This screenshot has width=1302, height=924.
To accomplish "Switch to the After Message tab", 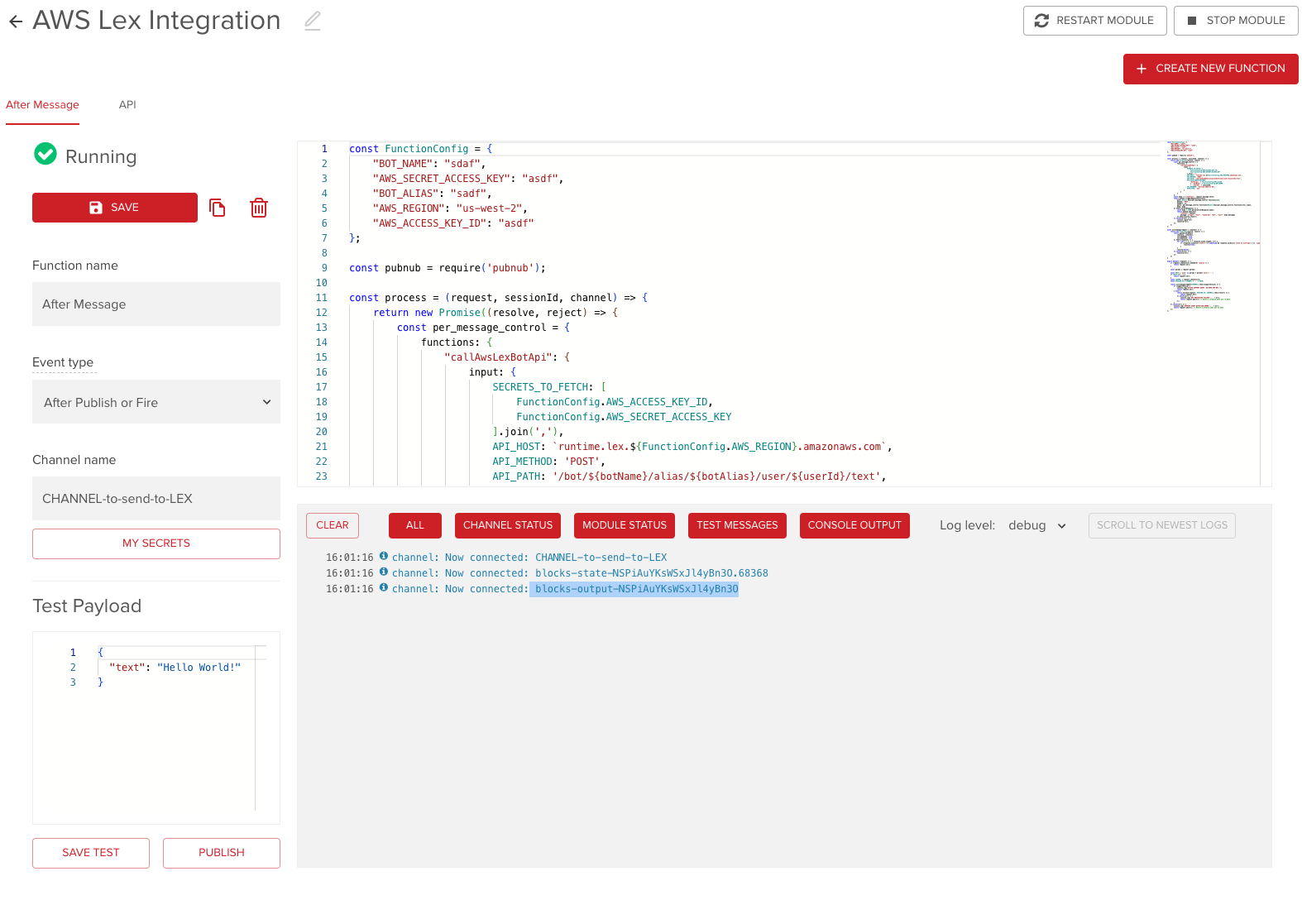I will click(42, 105).
